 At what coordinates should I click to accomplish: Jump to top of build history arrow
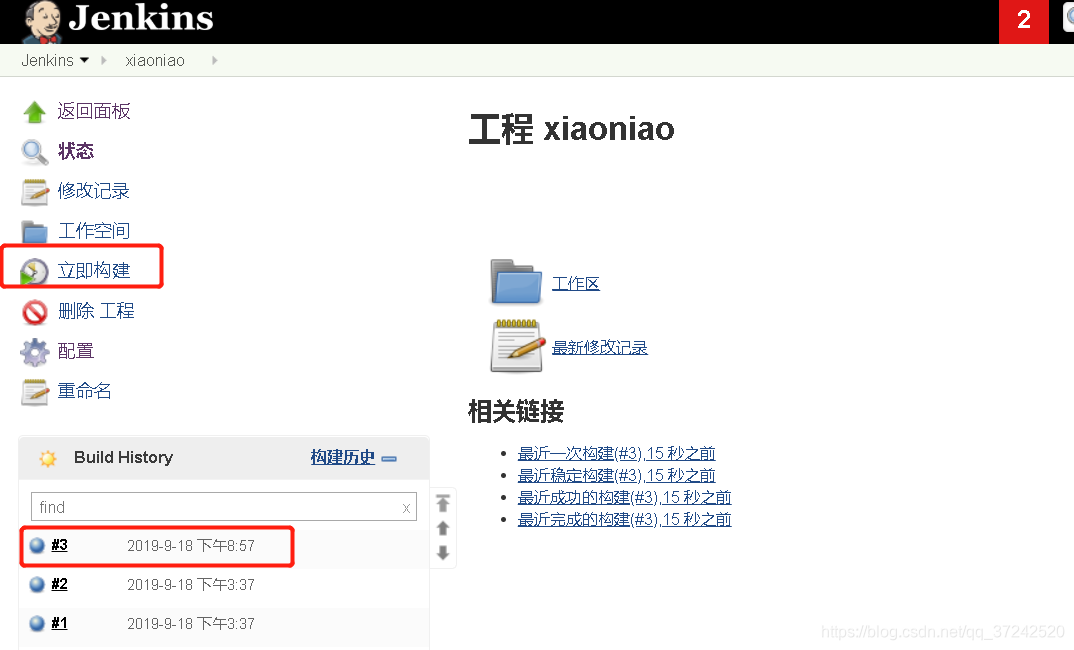tap(443, 503)
